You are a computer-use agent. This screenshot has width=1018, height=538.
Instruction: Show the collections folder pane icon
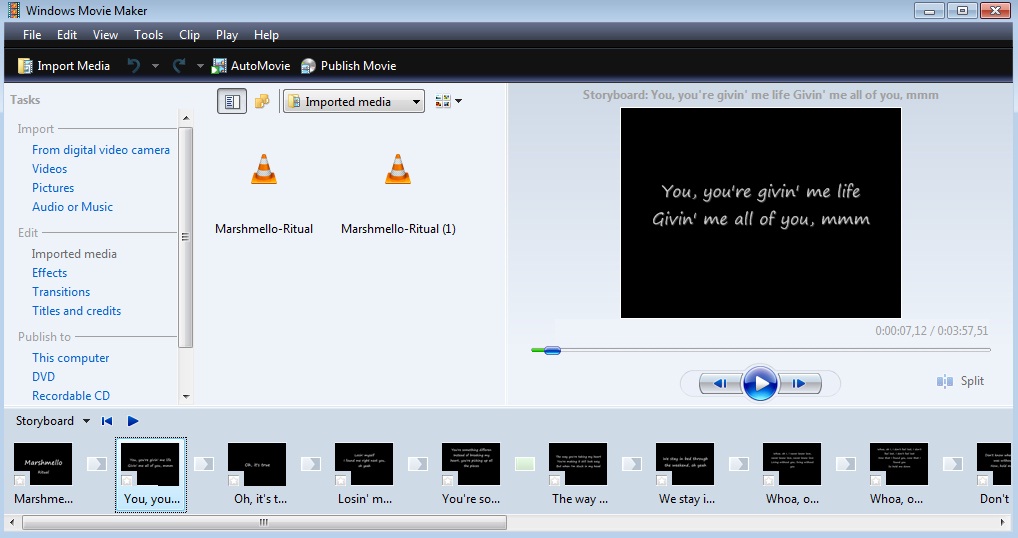tap(262, 101)
